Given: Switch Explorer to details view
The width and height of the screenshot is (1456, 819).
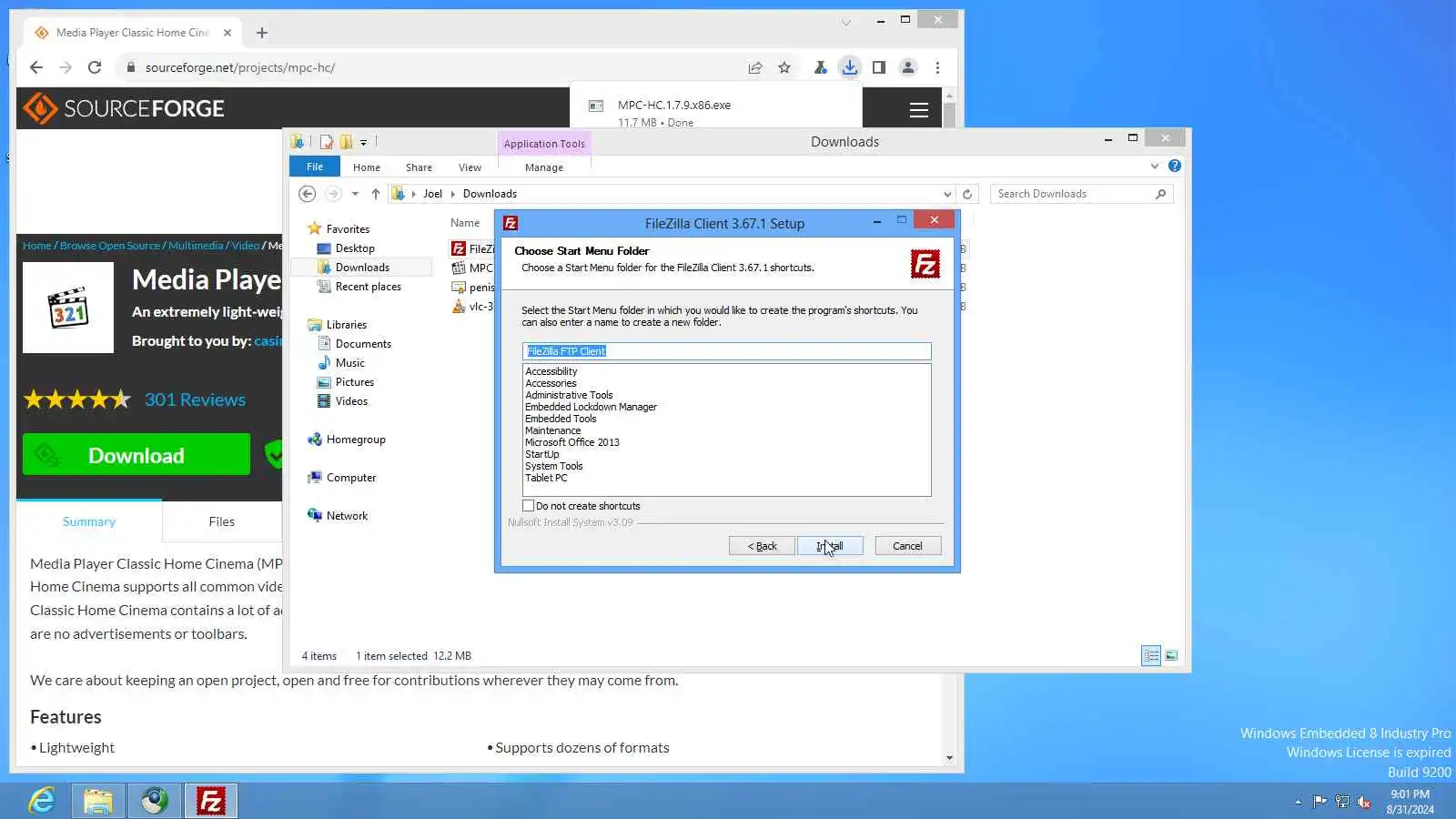Looking at the screenshot, I should [x=1151, y=655].
